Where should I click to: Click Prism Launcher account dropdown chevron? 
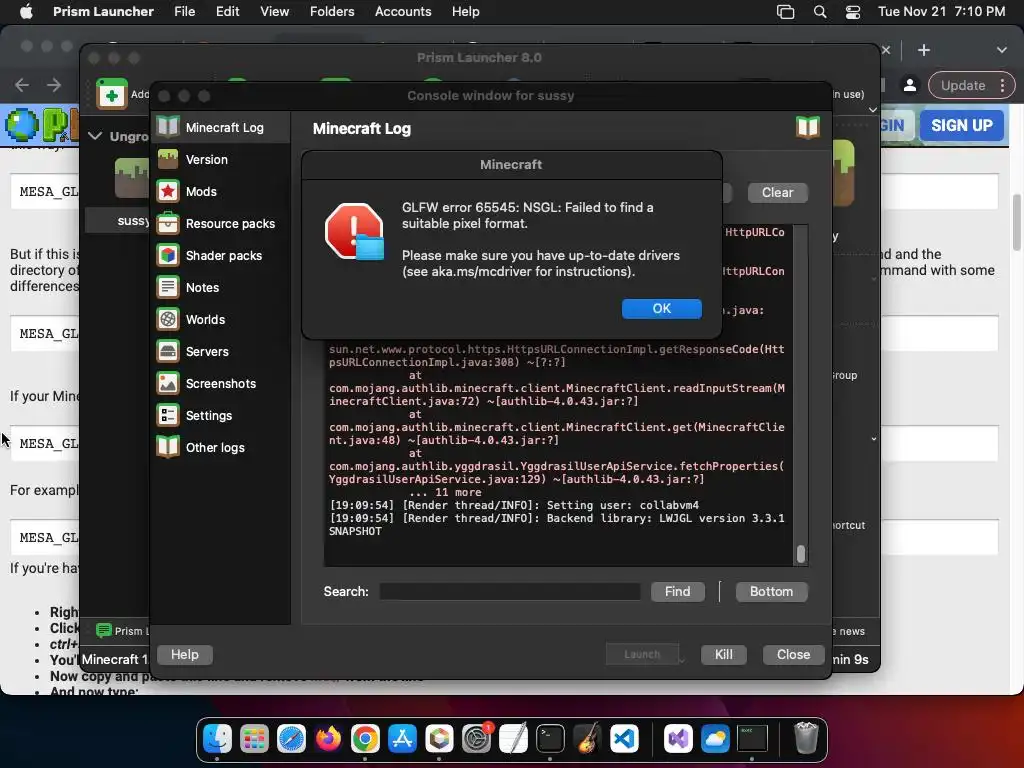click(872, 110)
